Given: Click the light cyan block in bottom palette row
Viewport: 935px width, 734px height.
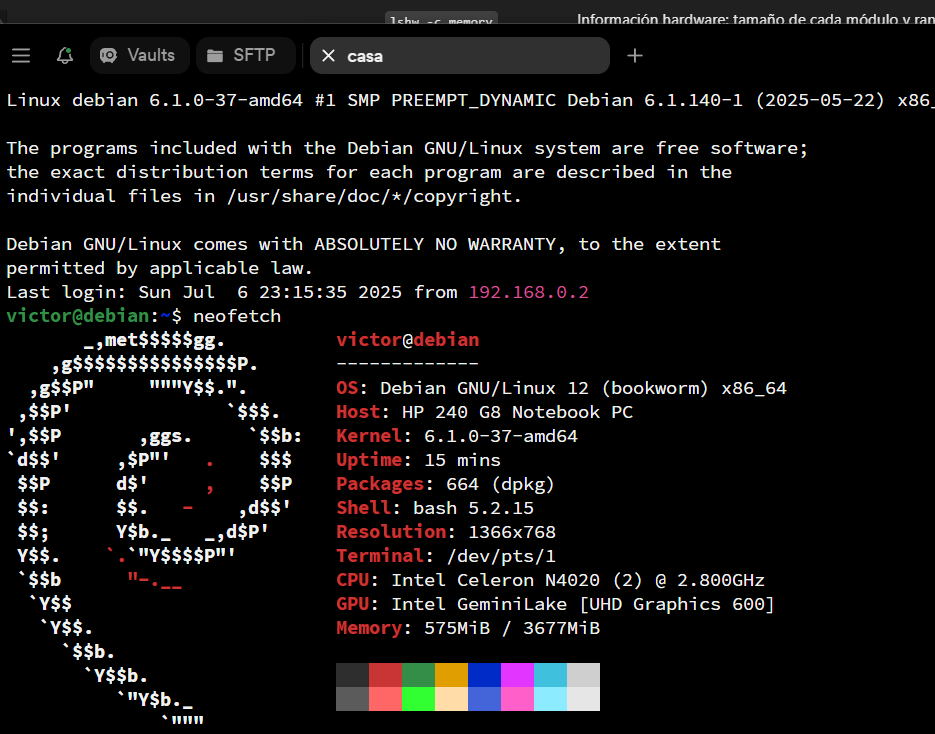Looking at the screenshot, I should 550,699.
